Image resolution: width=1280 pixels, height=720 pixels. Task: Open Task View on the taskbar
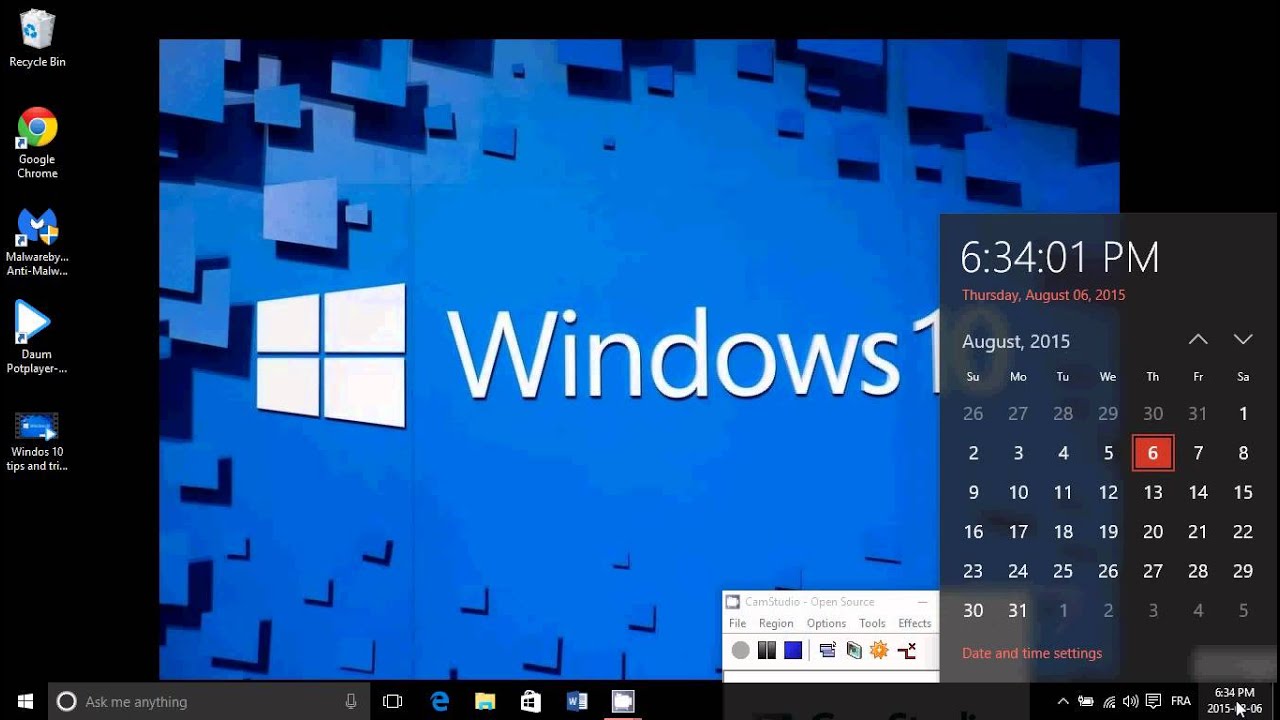393,701
